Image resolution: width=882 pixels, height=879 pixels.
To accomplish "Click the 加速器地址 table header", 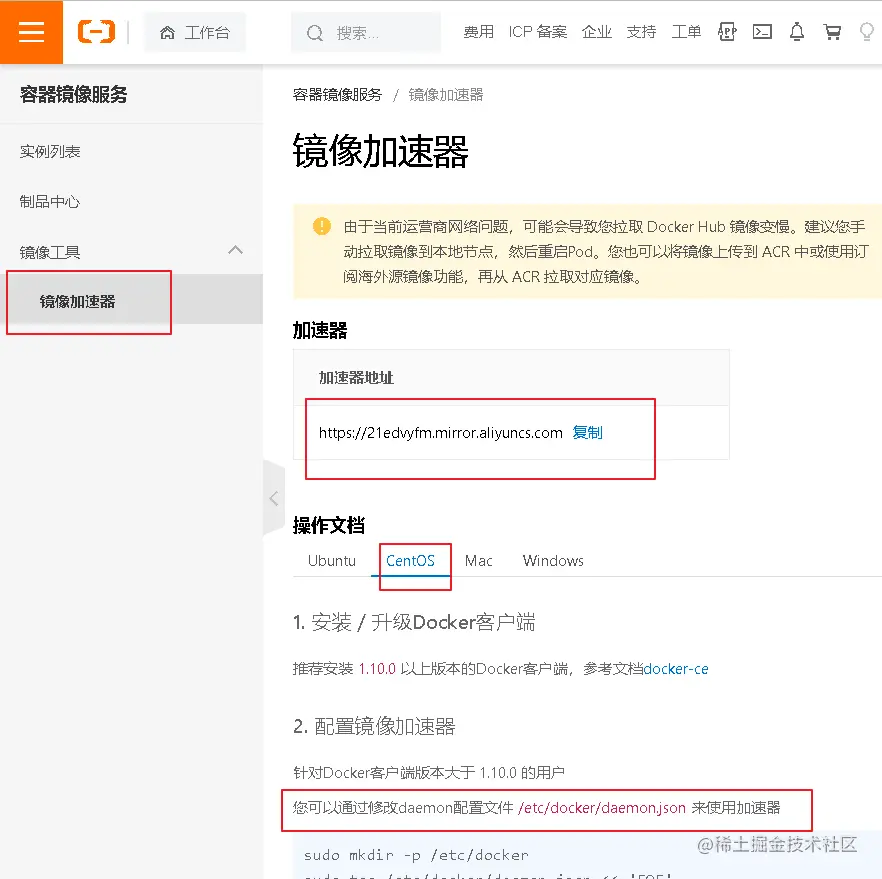I will pyautogui.click(x=356, y=378).
